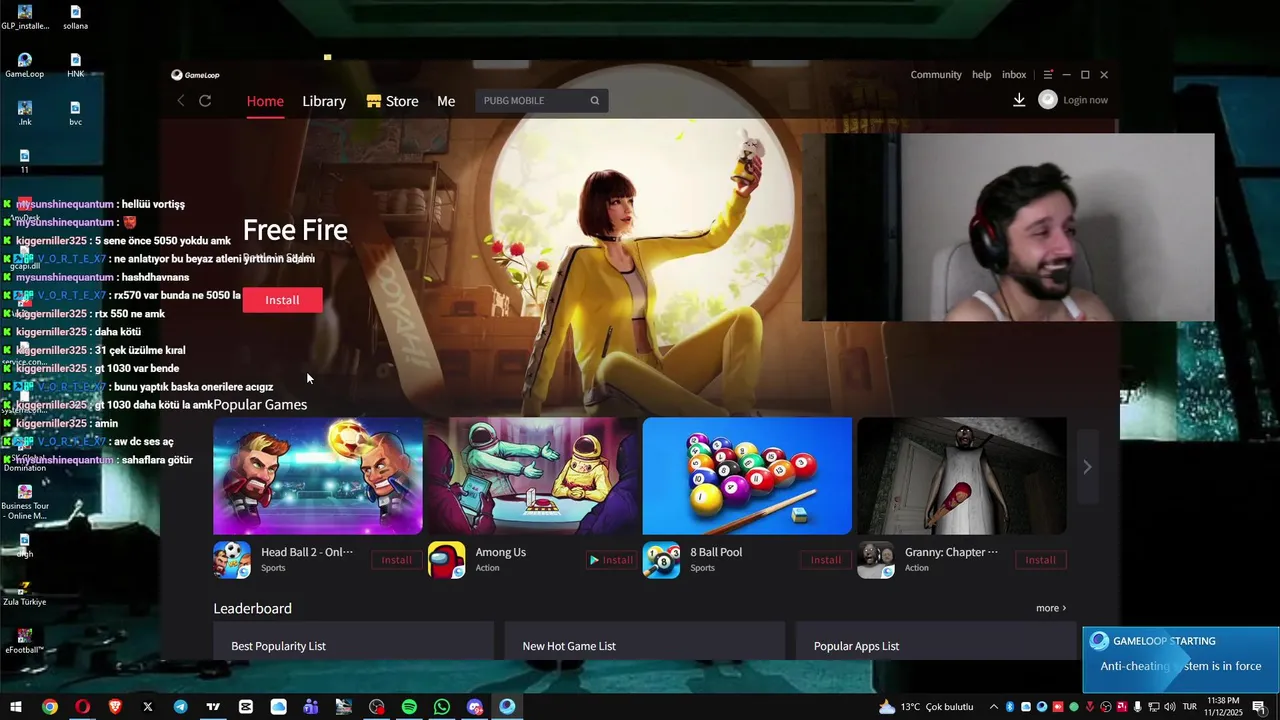Click the Granny: Chapter app icon
Viewport: 1280px width, 720px height.
[876, 560]
